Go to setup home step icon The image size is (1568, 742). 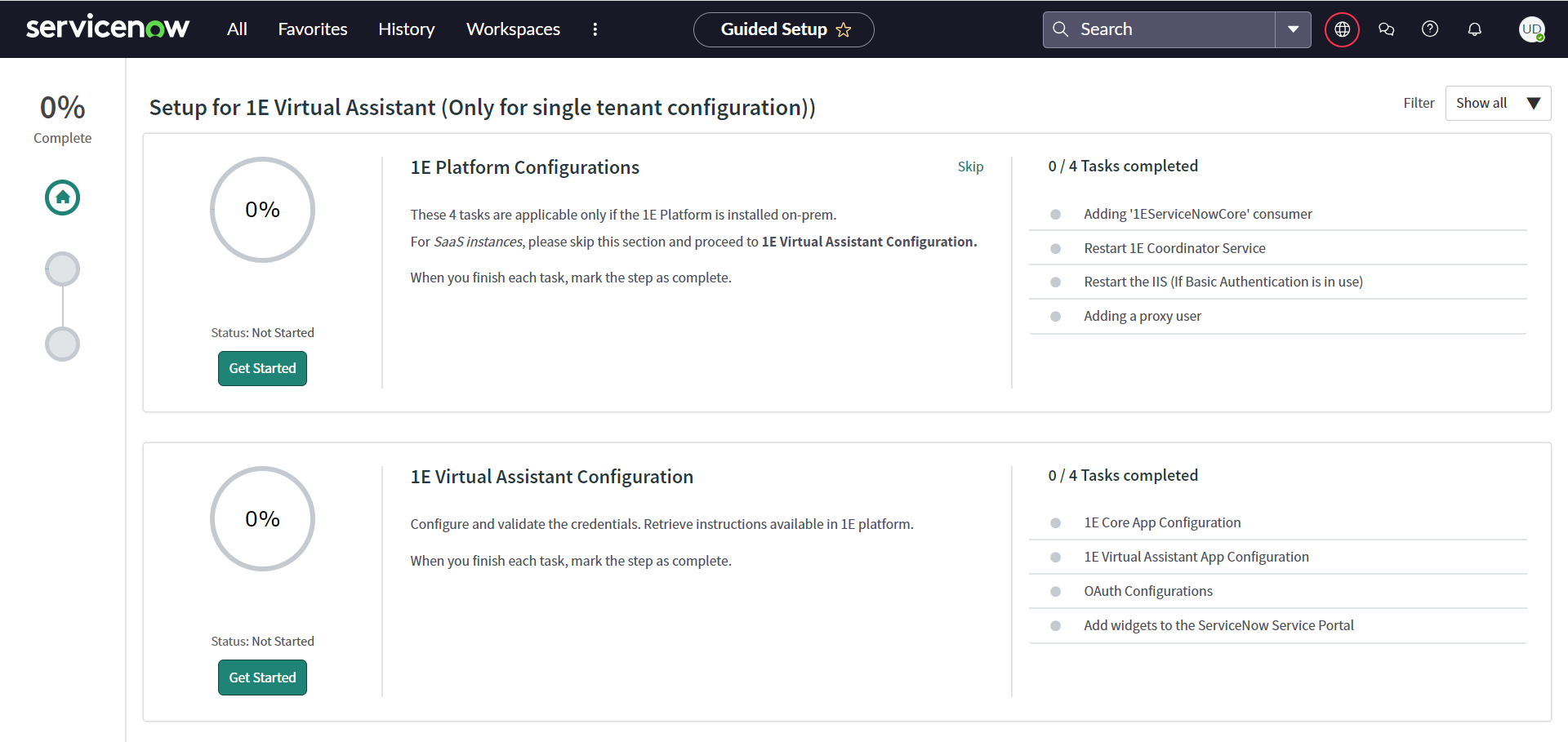[62, 198]
